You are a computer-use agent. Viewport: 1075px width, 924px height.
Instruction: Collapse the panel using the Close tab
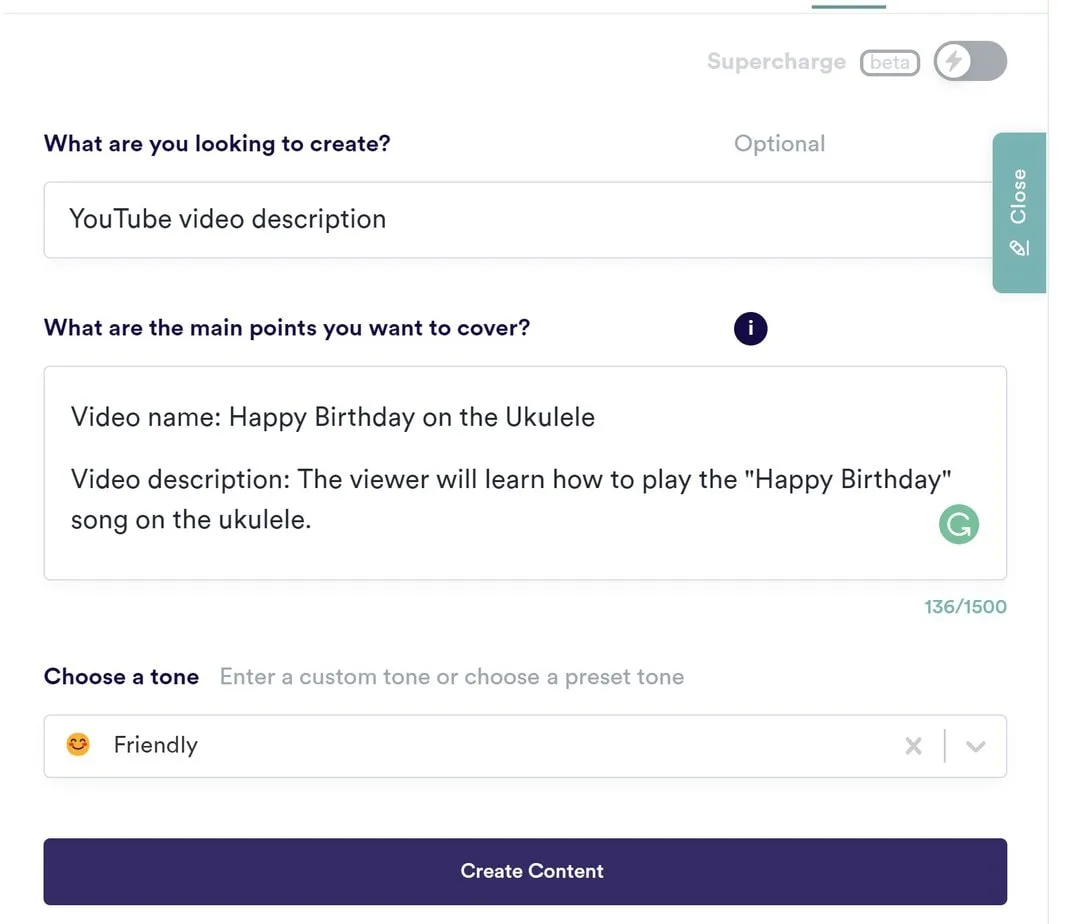pos(1018,198)
